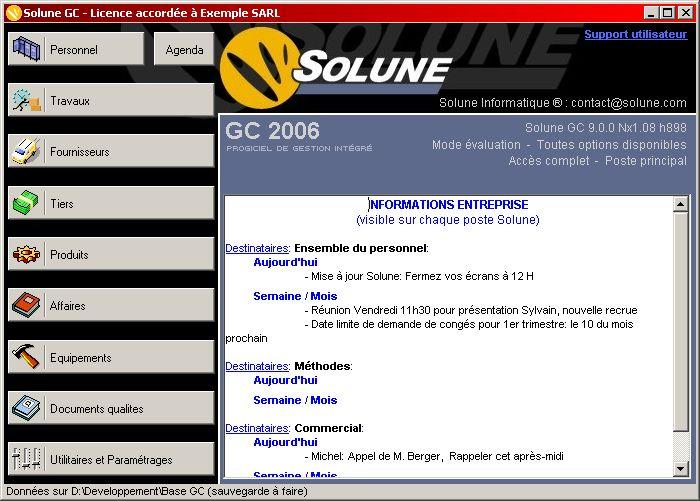700x501 pixels.
Task: Open the Affaires module
Action: [x=111, y=306]
